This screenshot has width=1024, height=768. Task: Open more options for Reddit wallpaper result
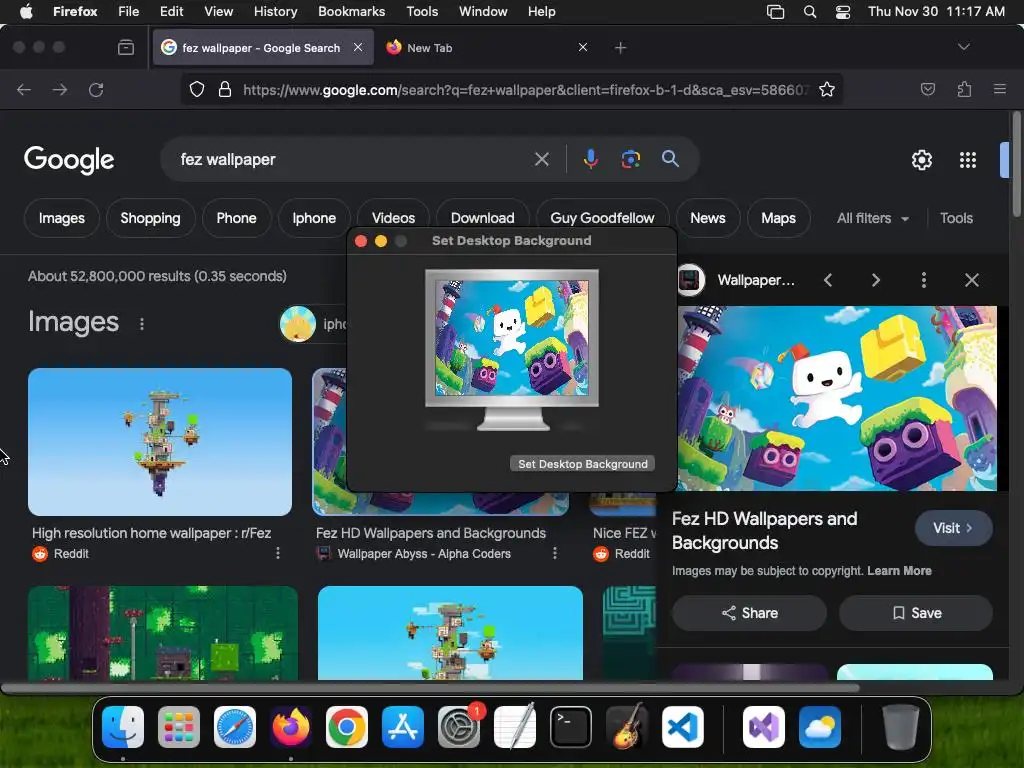point(278,553)
